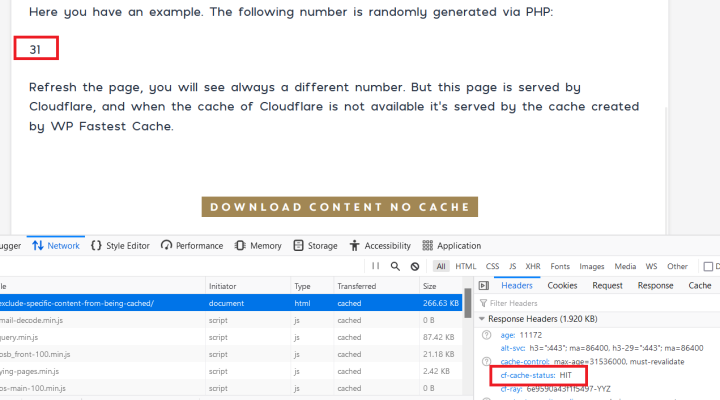The height and width of the screenshot is (400, 720).
Task: Open the Headers details tab
Action: point(517,286)
